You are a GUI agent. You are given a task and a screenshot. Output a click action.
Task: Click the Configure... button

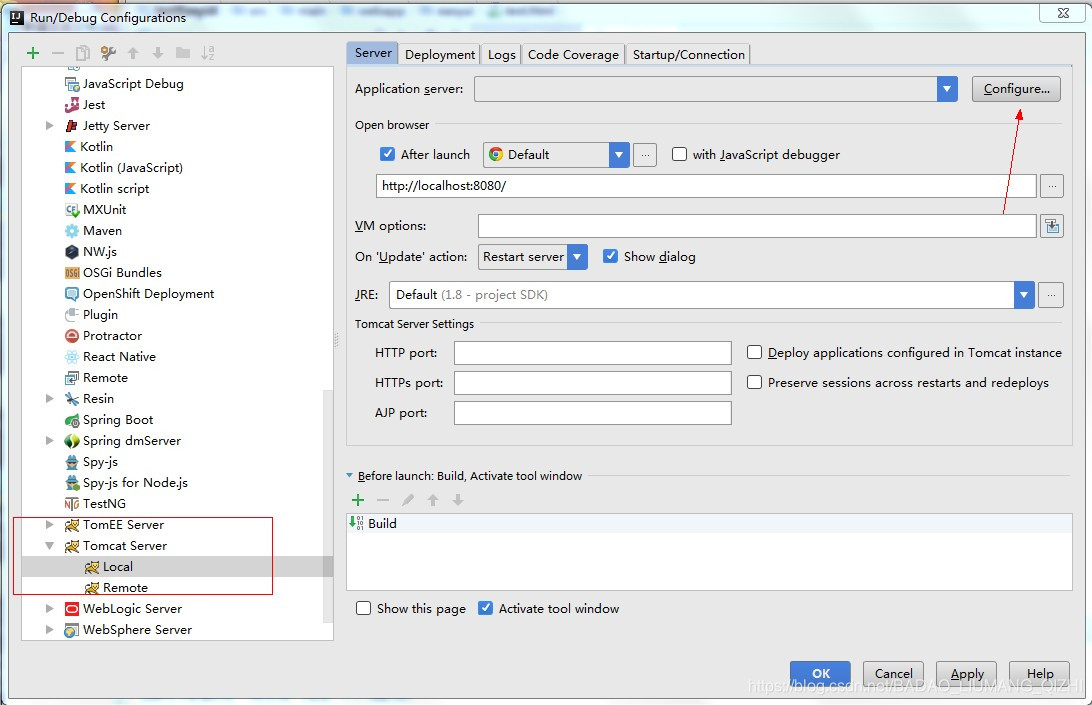[1016, 89]
